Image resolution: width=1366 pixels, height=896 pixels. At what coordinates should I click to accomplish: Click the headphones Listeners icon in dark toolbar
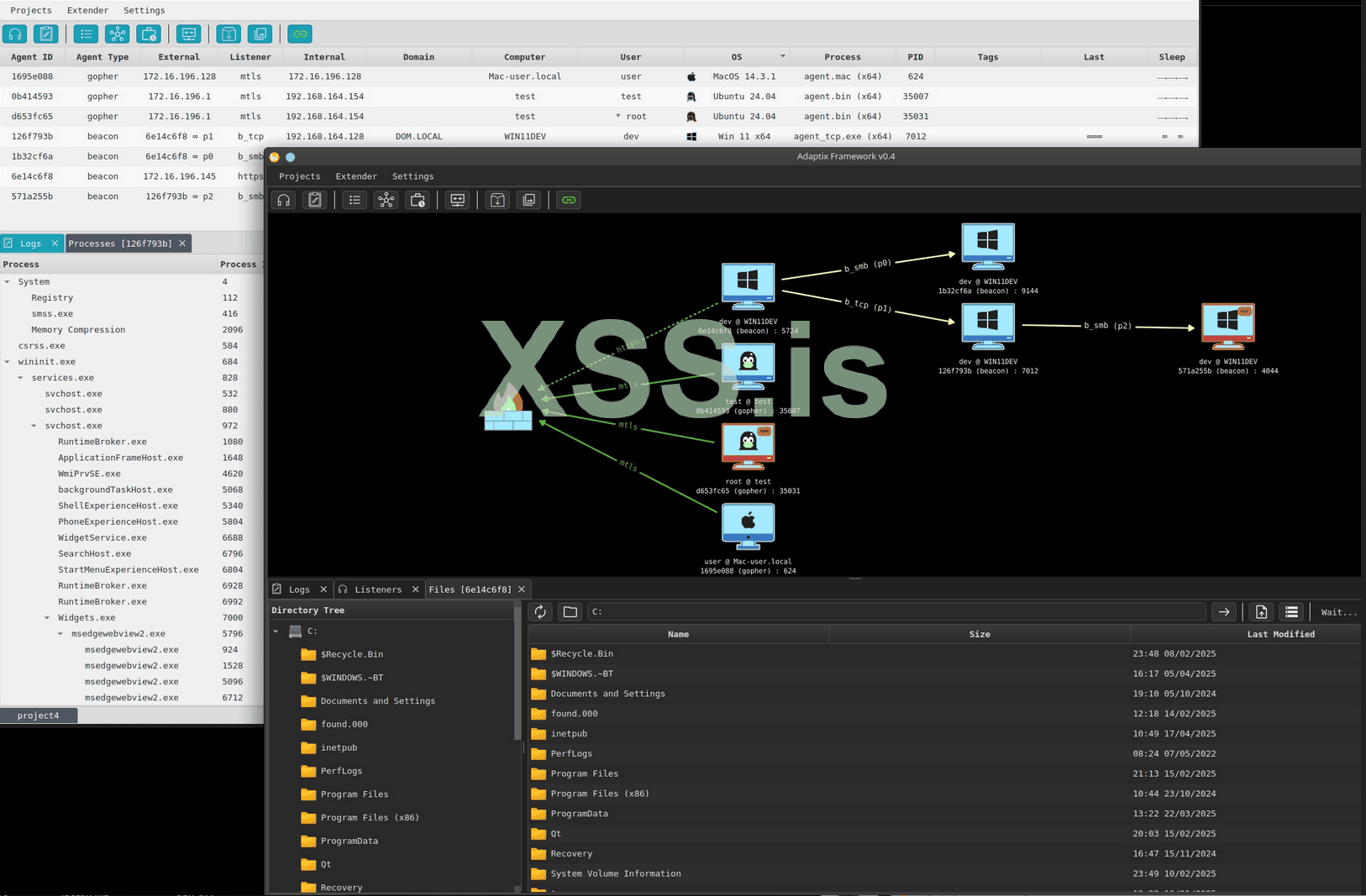pos(284,200)
